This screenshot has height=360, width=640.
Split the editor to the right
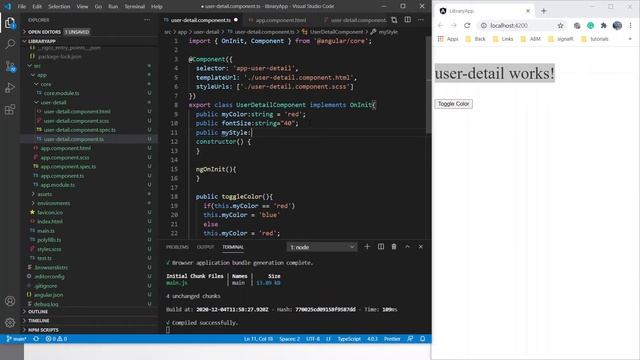pyautogui.click(x=408, y=20)
